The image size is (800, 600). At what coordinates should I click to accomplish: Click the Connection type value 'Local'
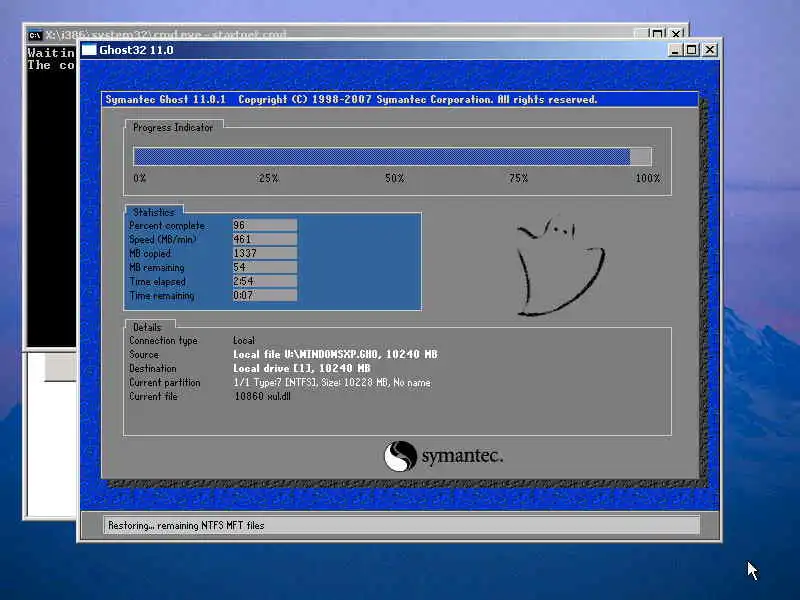[244, 340]
